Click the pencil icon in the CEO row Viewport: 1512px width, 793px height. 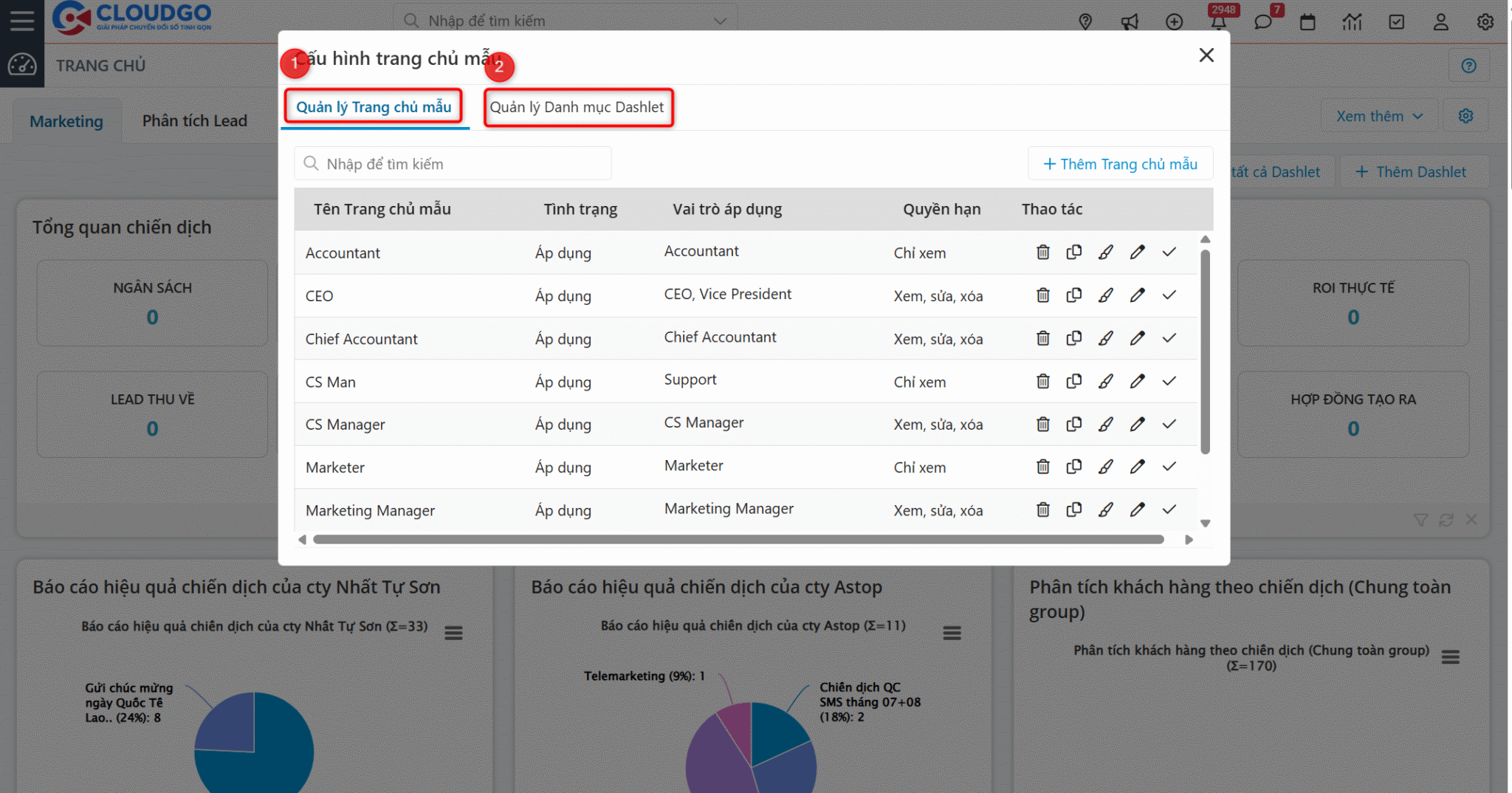pos(1137,295)
